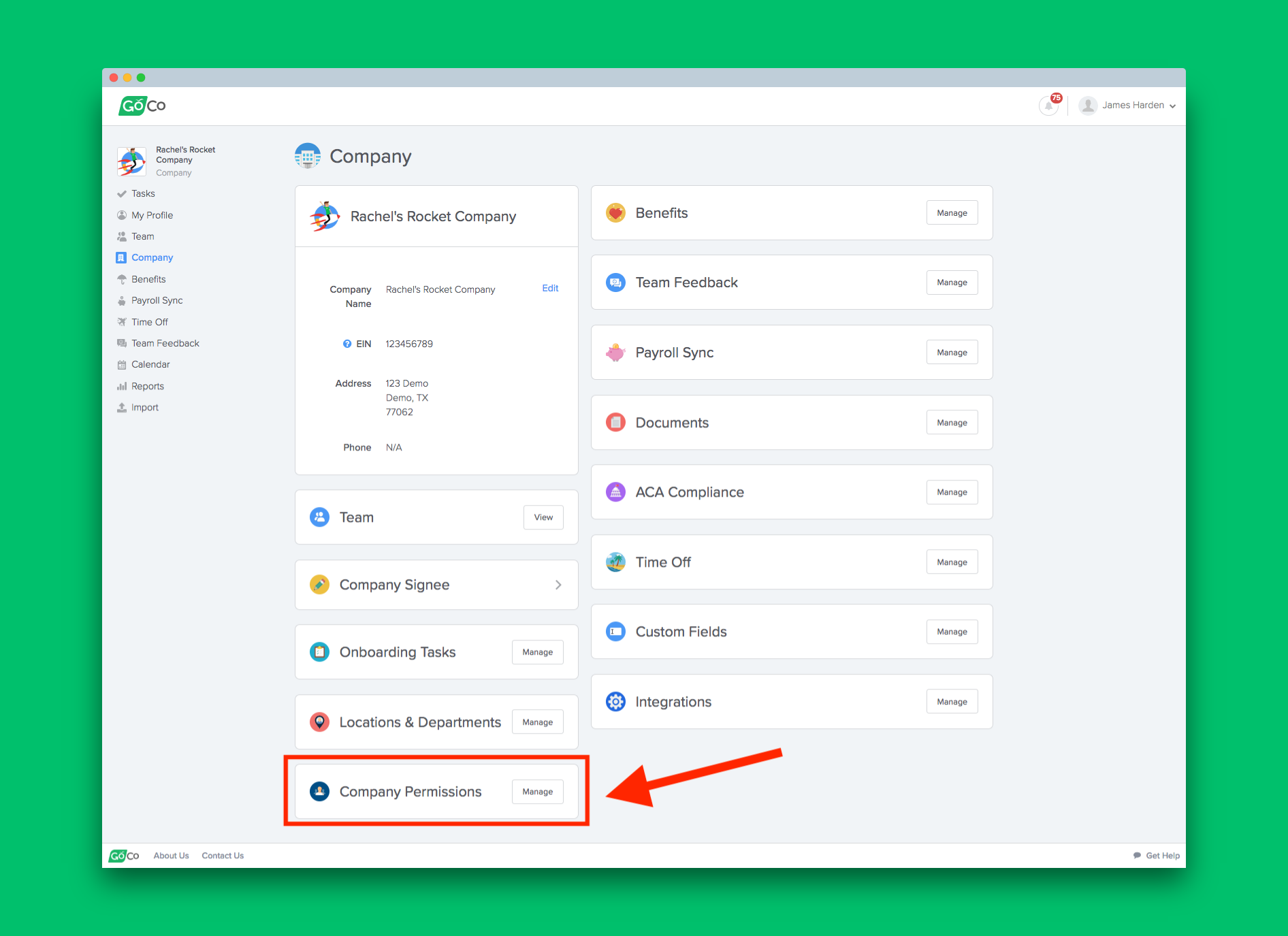Open Calendar from the sidebar
This screenshot has width=1288, height=936.
(150, 364)
